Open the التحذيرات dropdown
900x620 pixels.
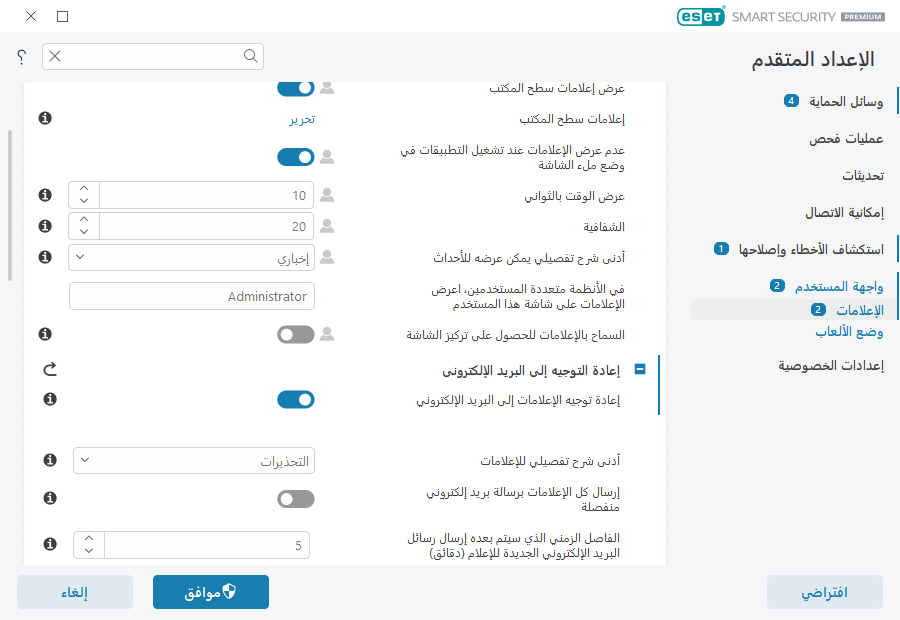pos(193,461)
